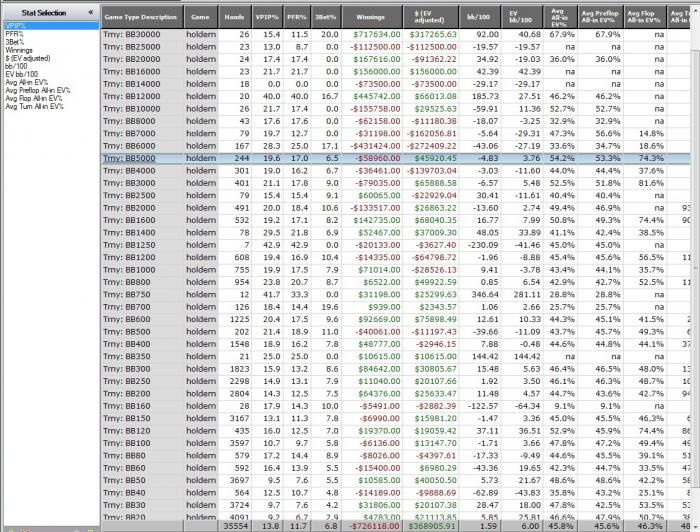Select bb/100 in Stat Selection list
Screen dimensions: 700x532
point(16,66)
